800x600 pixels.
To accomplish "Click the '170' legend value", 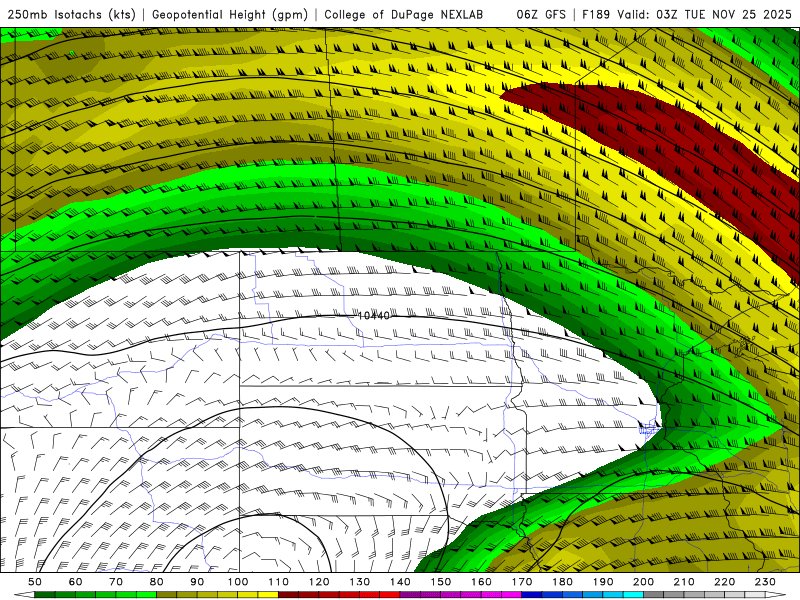I will [x=522, y=582].
